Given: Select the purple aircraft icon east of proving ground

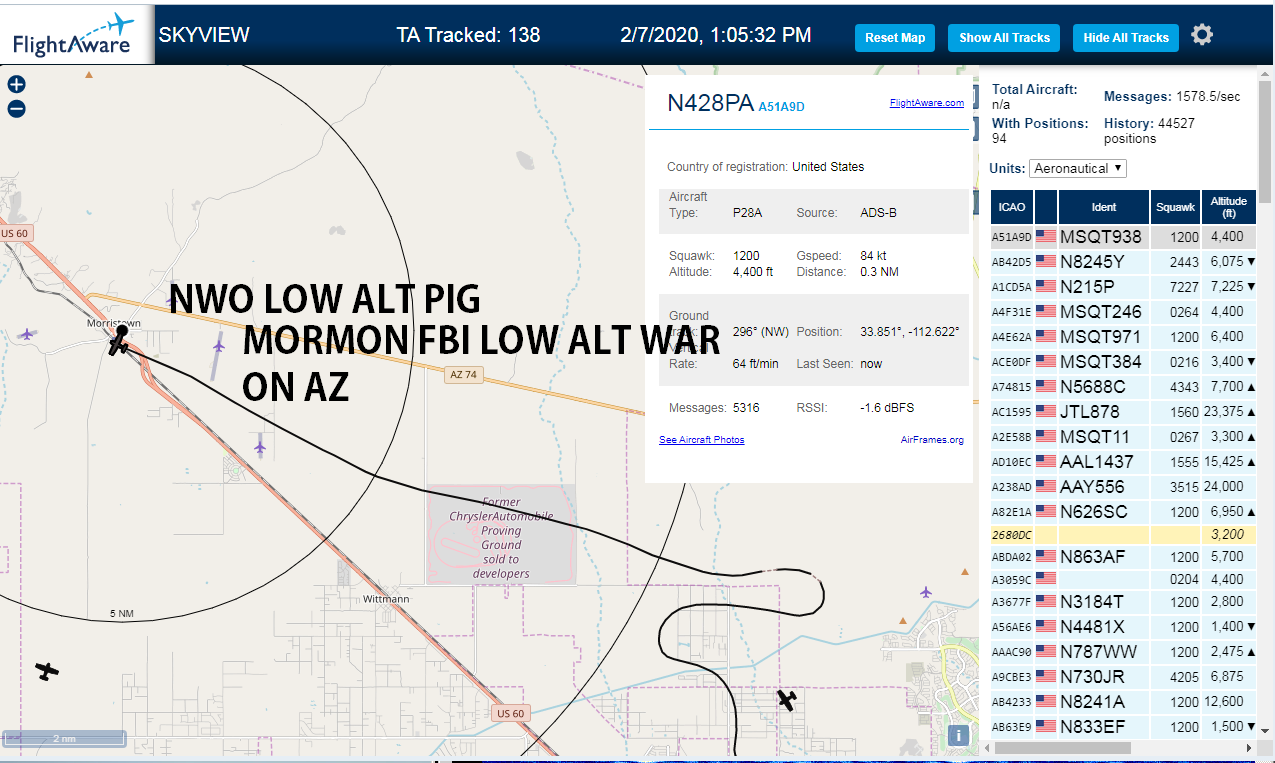Looking at the screenshot, I should 926,592.
